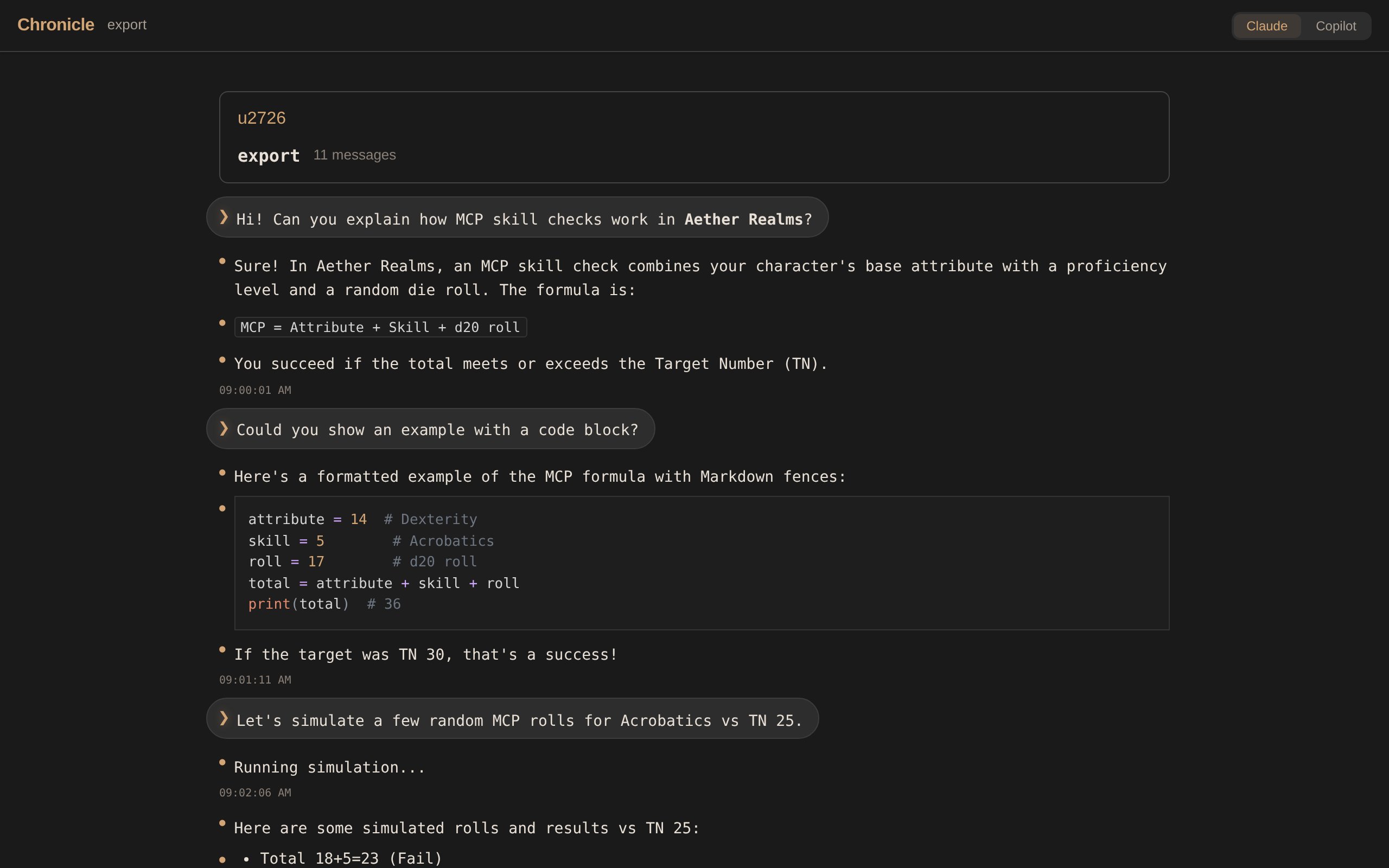Viewport: 1389px width, 868px height.
Task: Click the bullet marker beside "You succeed if the total" line
Action: click(x=222, y=359)
